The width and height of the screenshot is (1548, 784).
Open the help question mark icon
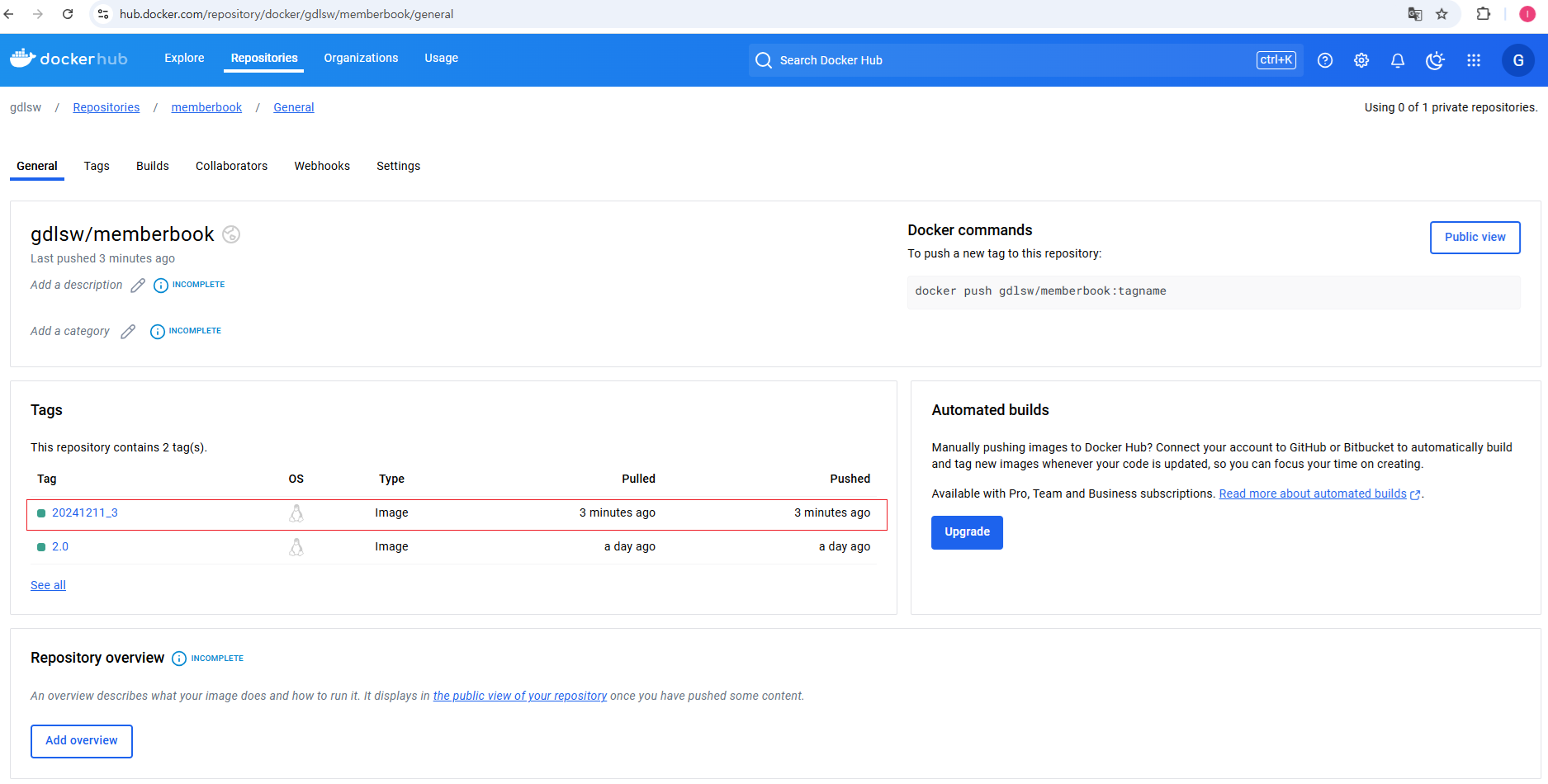1325,60
